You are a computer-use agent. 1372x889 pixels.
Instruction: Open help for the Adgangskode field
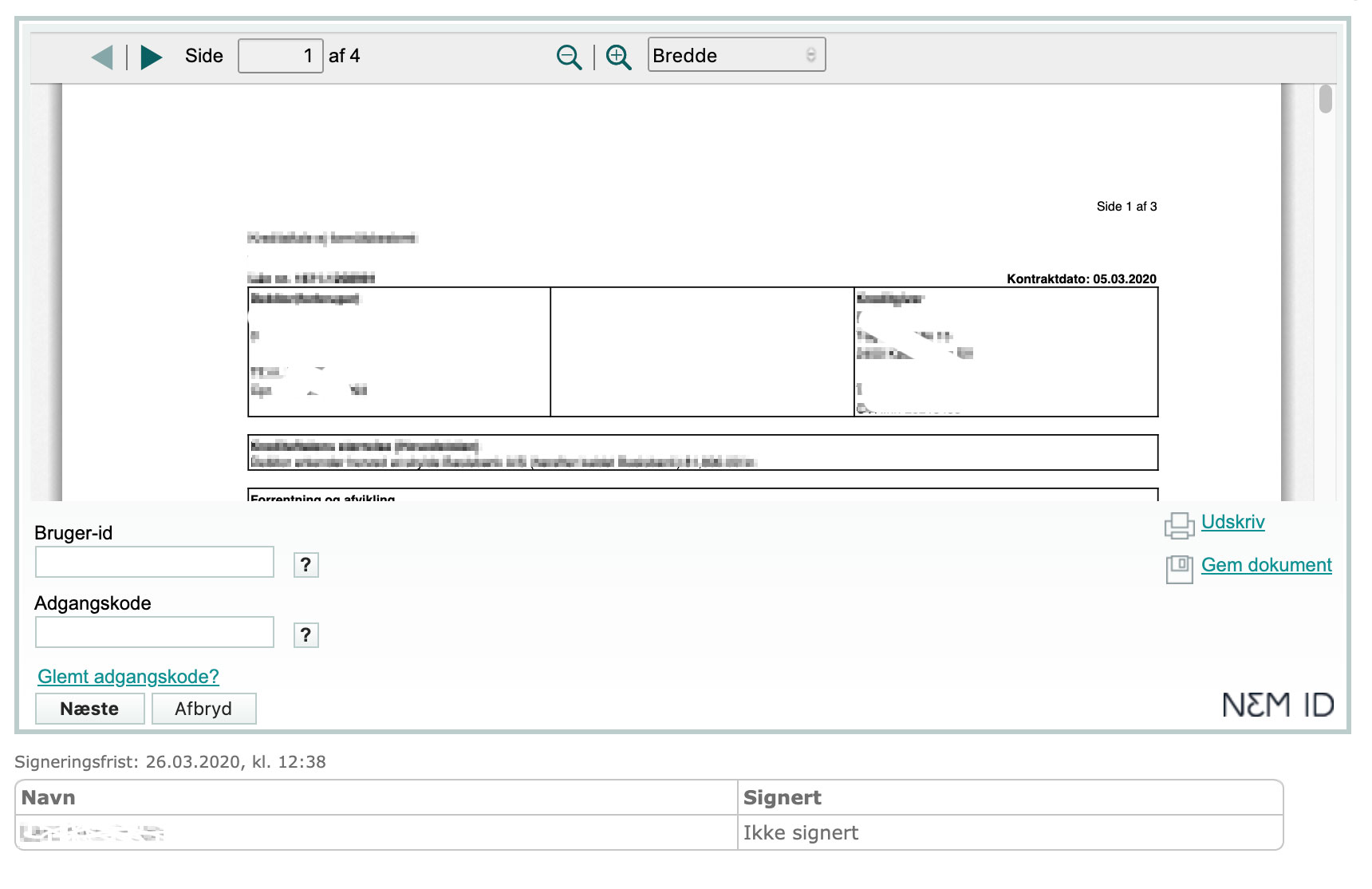(306, 635)
